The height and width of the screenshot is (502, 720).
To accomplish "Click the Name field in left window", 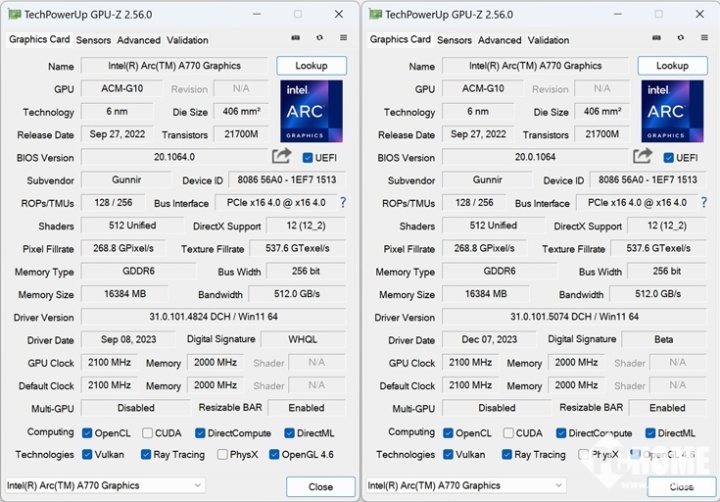I will (x=174, y=66).
